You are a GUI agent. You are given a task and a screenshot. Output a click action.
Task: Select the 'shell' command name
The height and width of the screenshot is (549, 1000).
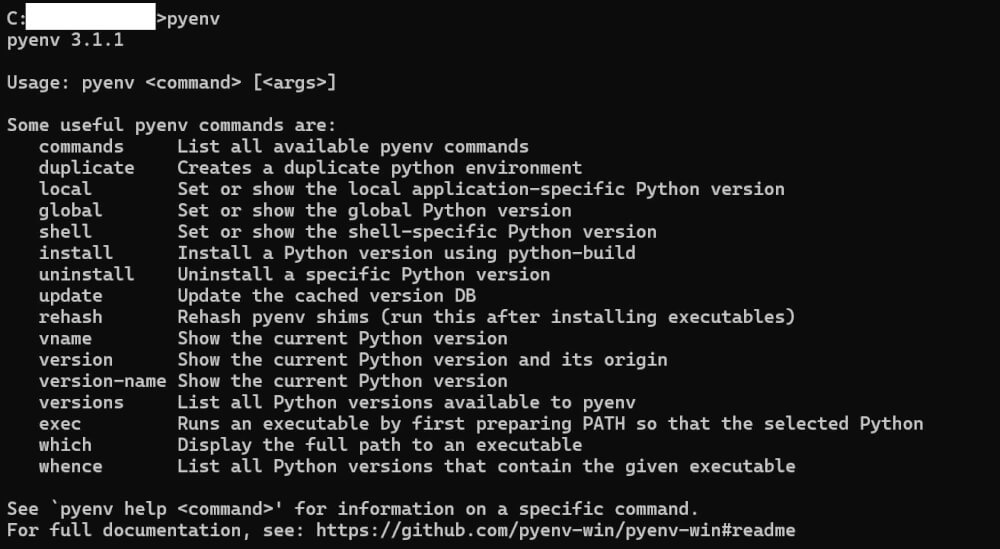(65, 232)
